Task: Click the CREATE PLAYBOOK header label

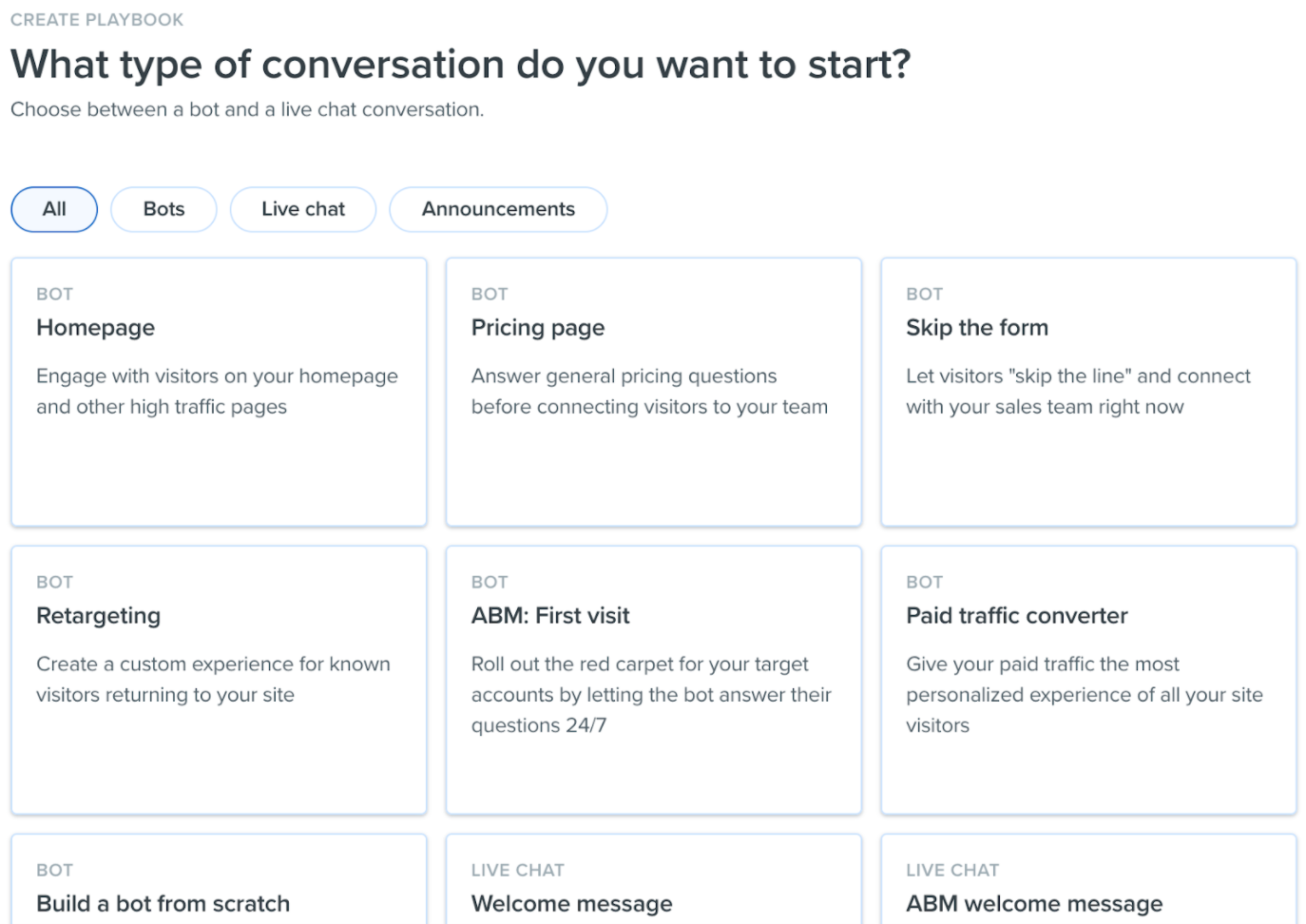Action: (97, 20)
